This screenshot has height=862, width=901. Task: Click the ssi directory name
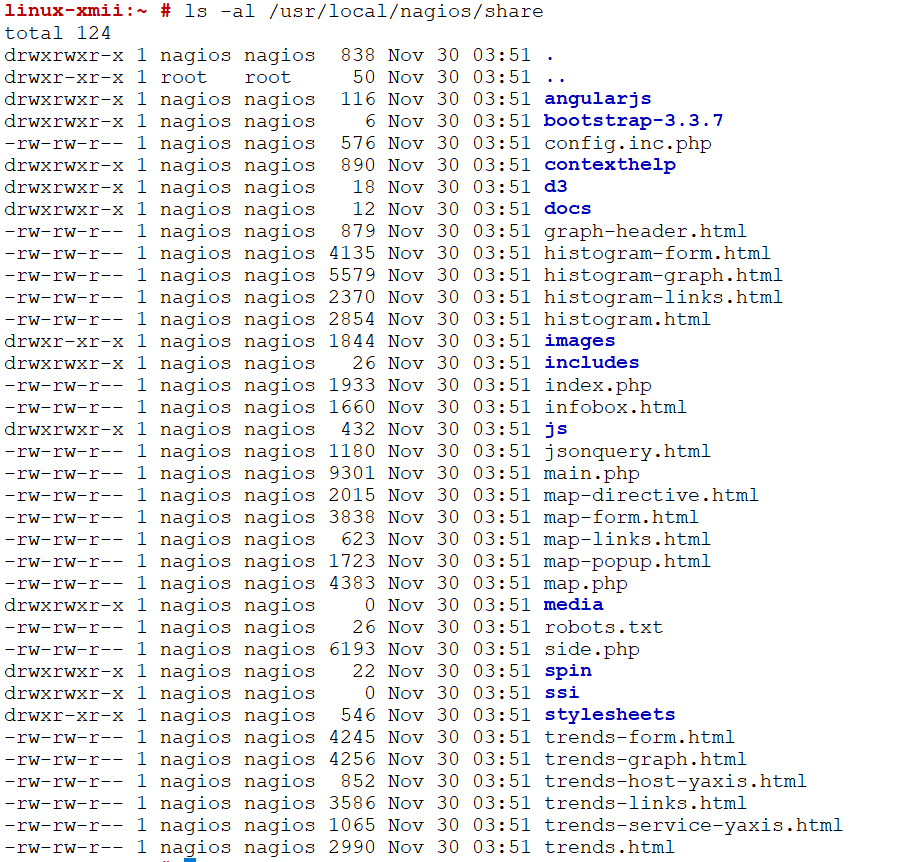(562, 693)
